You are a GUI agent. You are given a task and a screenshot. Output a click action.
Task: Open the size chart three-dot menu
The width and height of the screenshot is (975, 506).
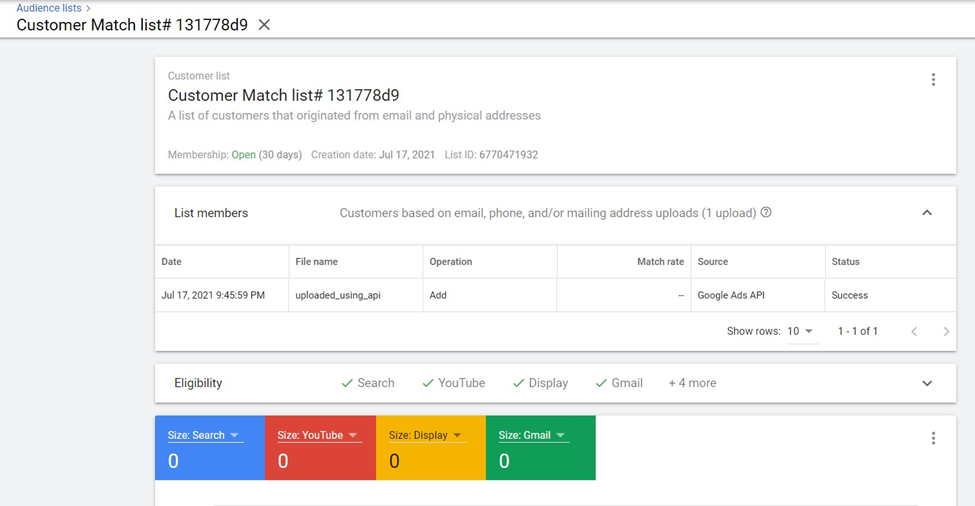[933, 438]
